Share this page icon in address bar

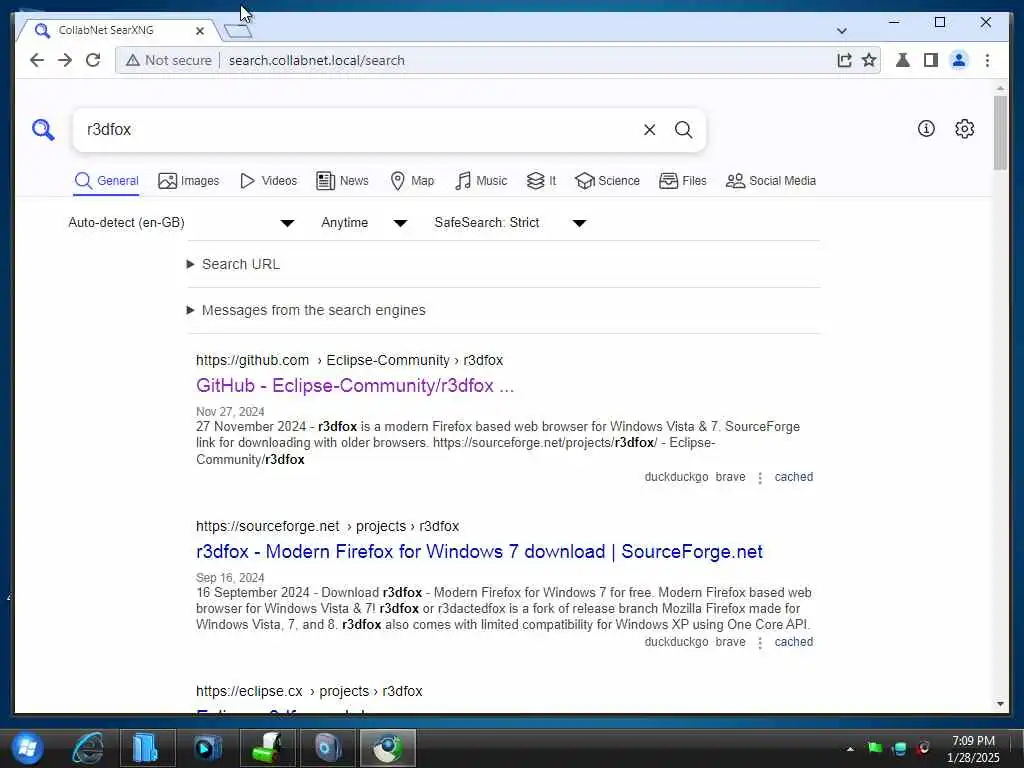click(844, 60)
